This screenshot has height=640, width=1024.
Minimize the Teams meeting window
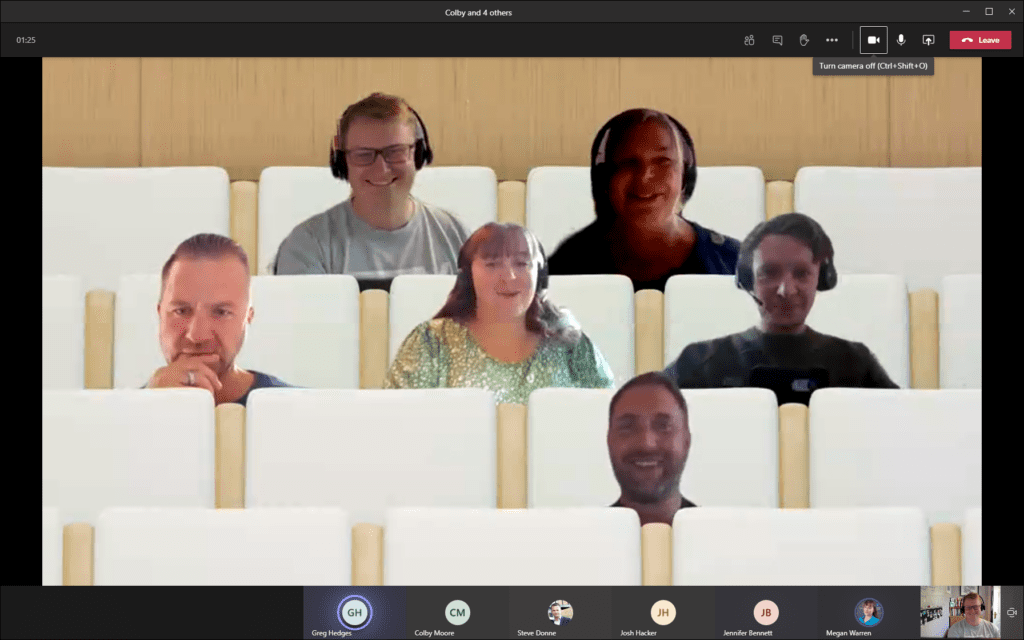pyautogui.click(x=966, y=11)
